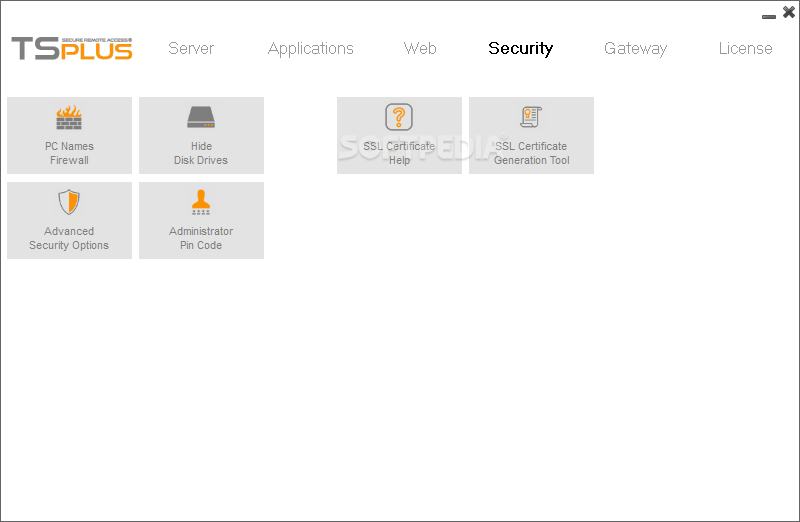This screenshot has width=800, height=522.
Task: Open the "PC Names Firewall" text label
Action: 69,153
